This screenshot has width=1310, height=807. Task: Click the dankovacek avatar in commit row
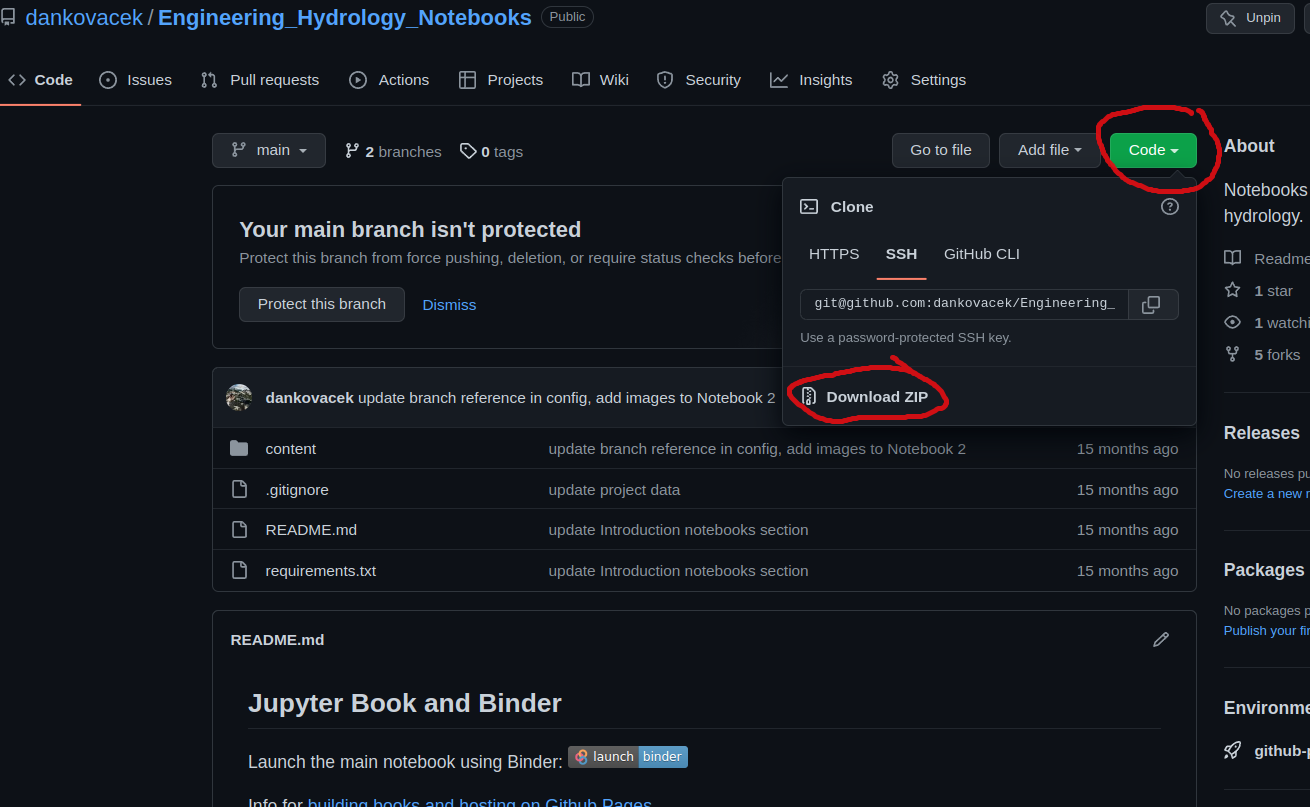coord(239,397)
